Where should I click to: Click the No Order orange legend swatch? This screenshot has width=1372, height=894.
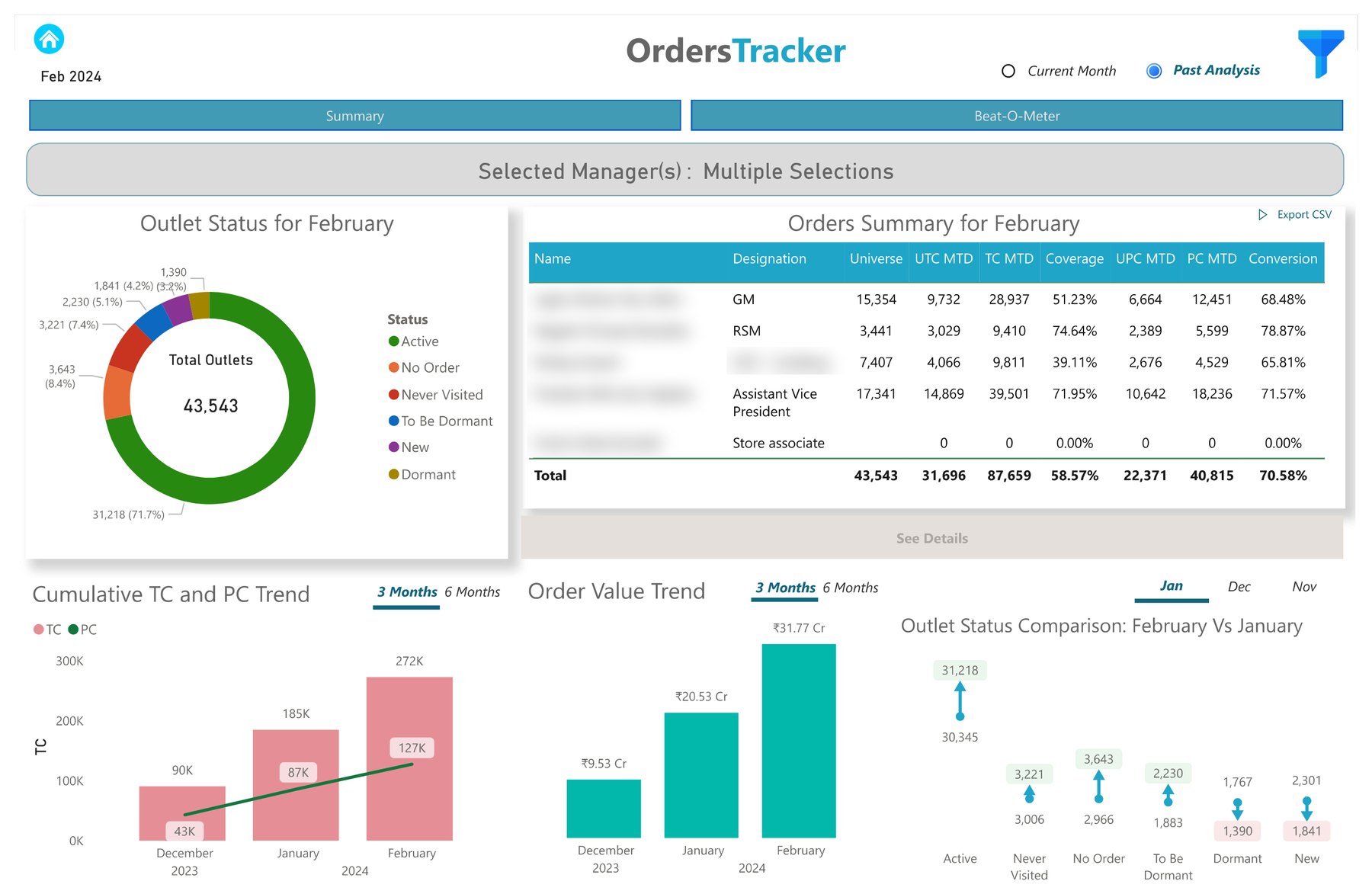(394, 367)
